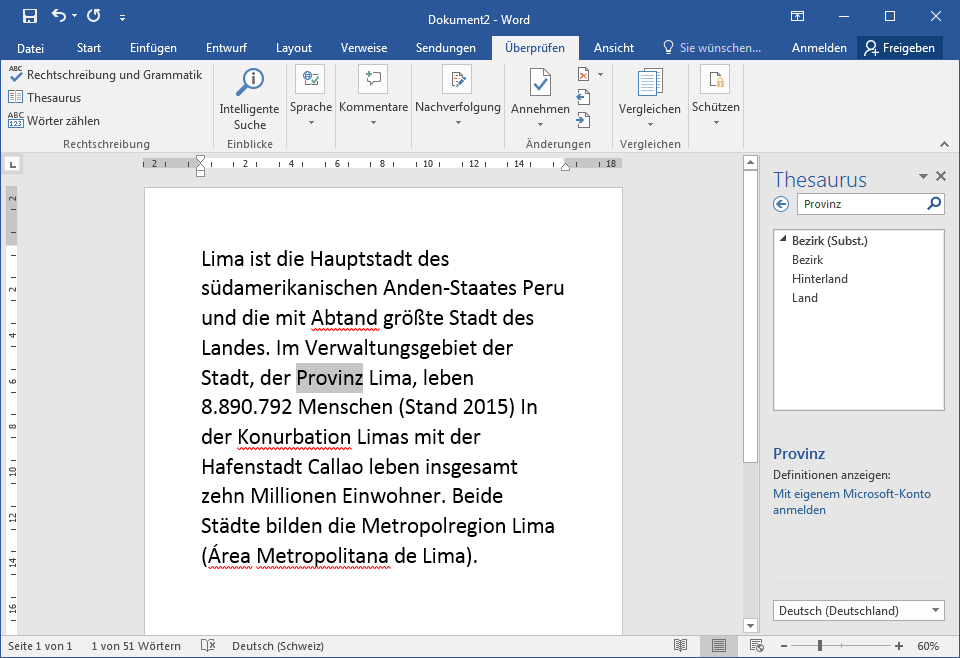Image resolution: width=960 pixels, height=658 pixels.
Task: Click the Thesaurus magnifier search icon
Action: 934,203
